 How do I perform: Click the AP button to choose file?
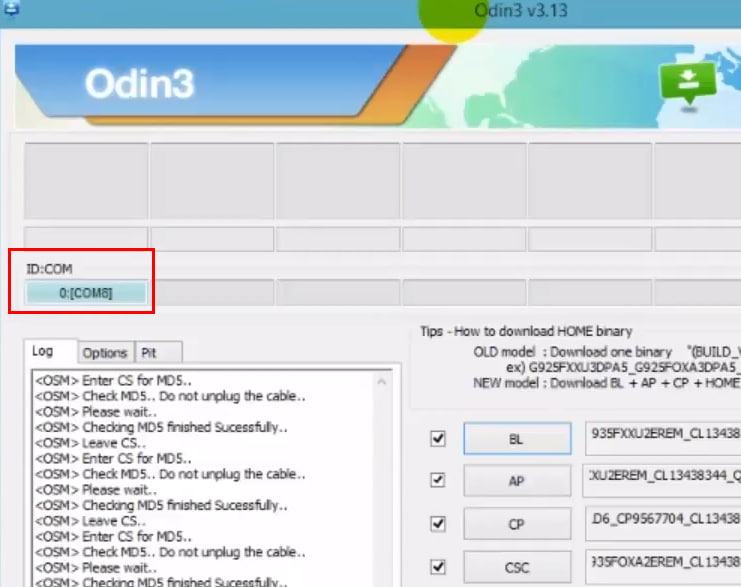517,481
